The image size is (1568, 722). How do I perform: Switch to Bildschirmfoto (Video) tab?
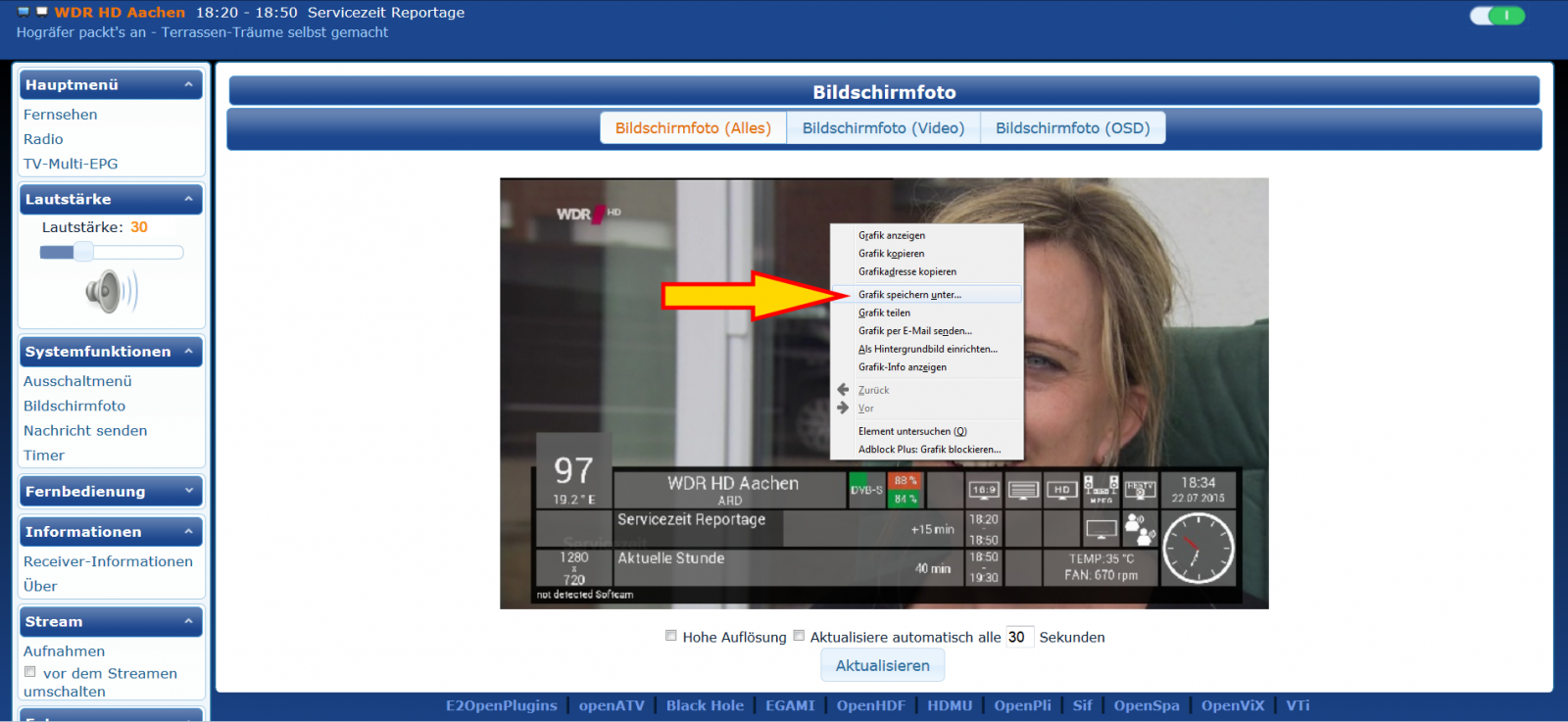click(883, 128)
